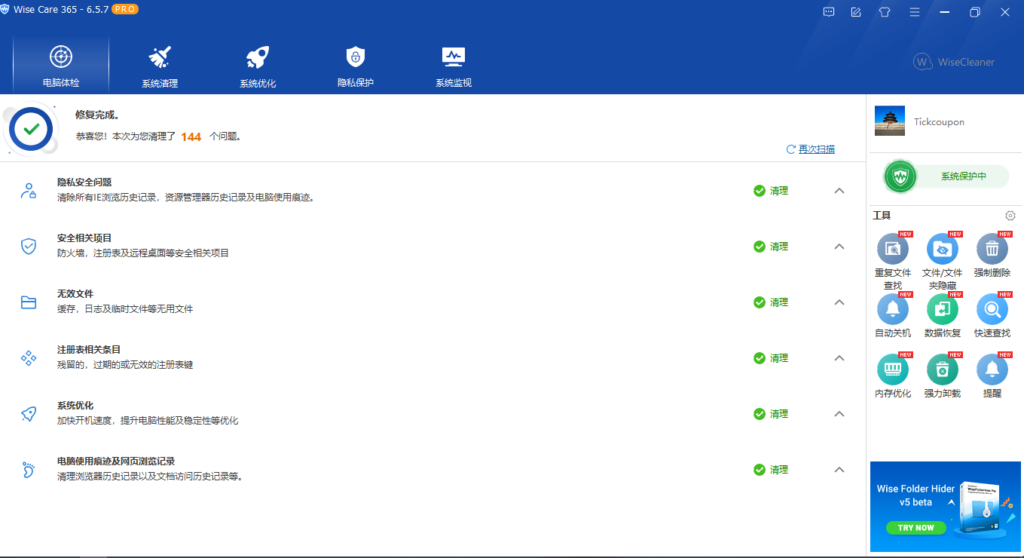Open the 重复文件查找 duplicate finder tool

tap(893, 261)
